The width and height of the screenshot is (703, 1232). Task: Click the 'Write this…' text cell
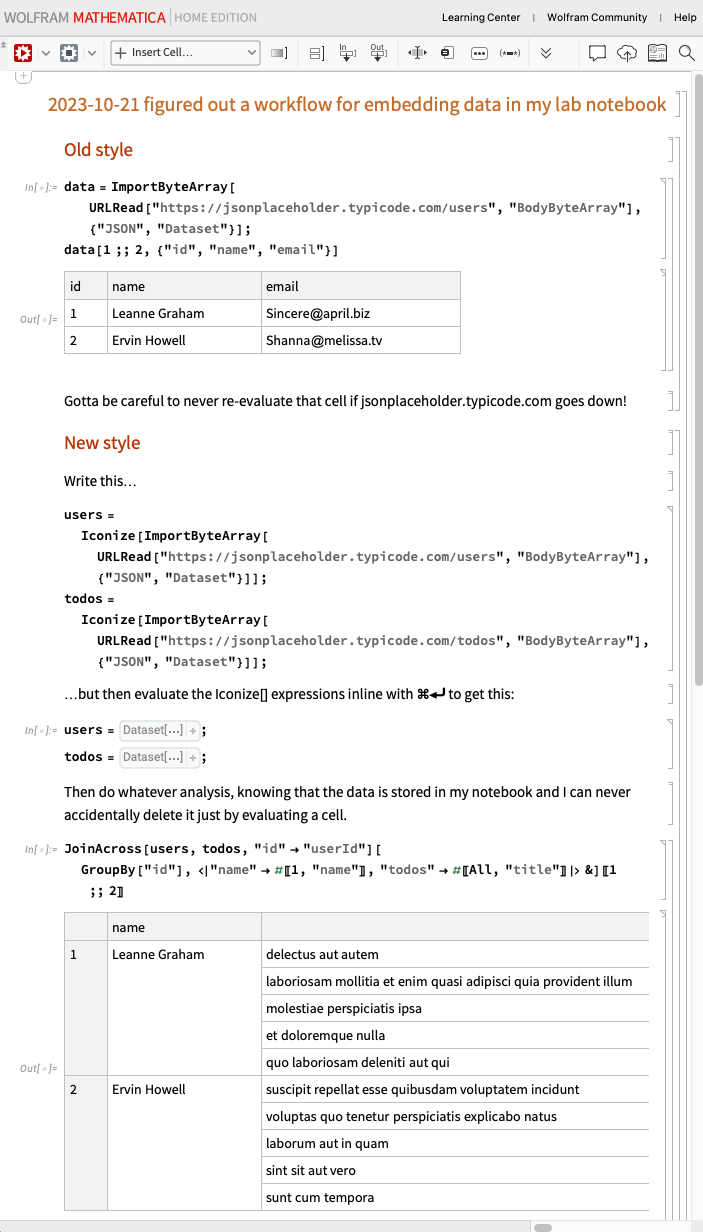(x=100, y=481)
